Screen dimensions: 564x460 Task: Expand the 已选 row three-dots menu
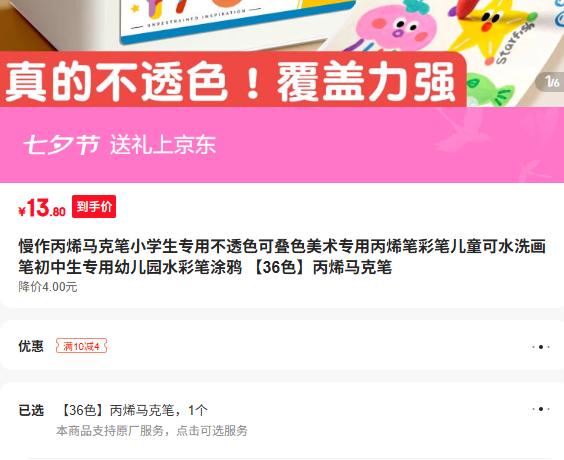coord(541,409)
